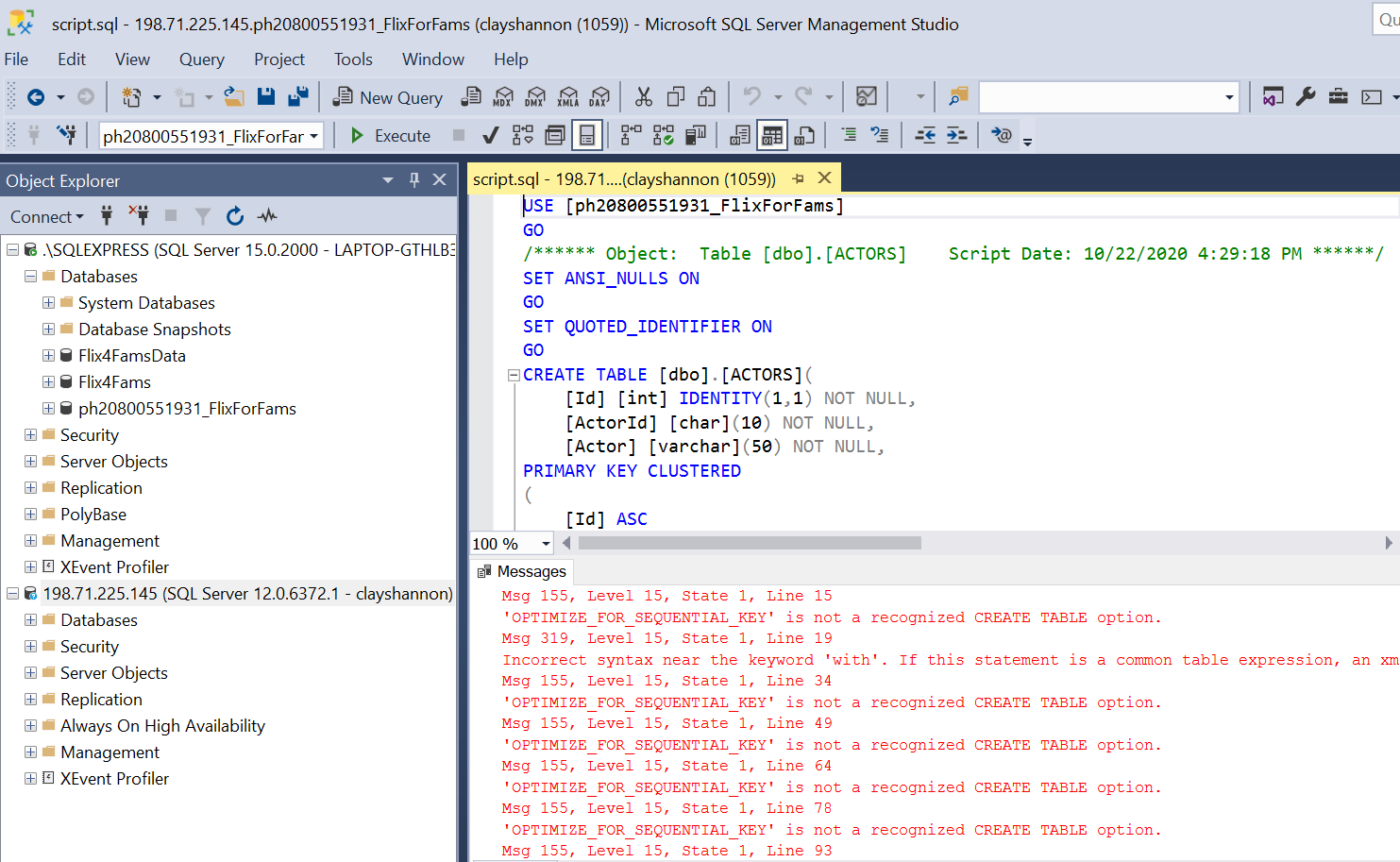The height and width of the screenshot is (862, 1400).
Task: Click the Comment out selected lines icon
Action: (850, 135)
